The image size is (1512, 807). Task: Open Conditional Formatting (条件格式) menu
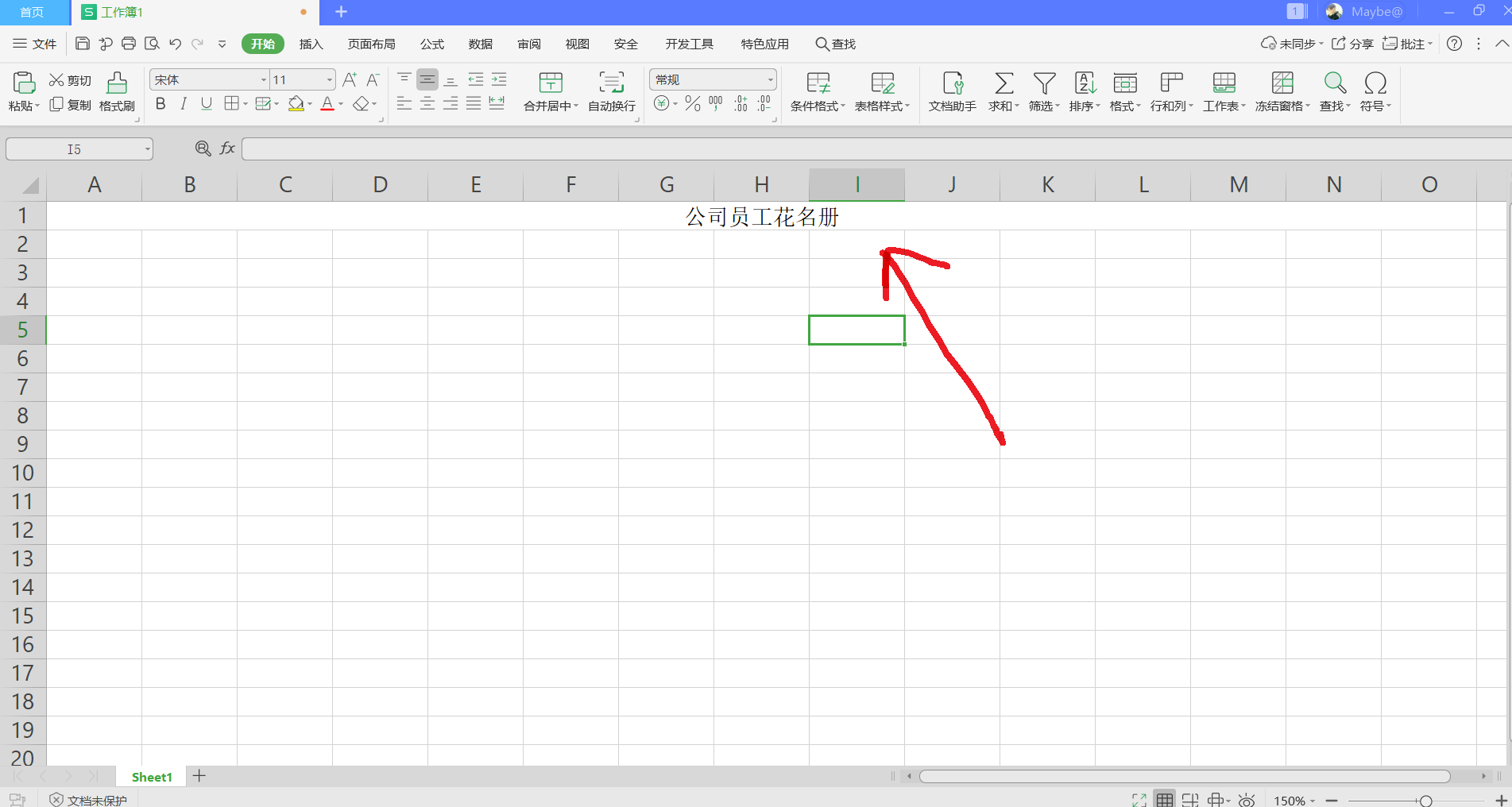tap(818, 91)
